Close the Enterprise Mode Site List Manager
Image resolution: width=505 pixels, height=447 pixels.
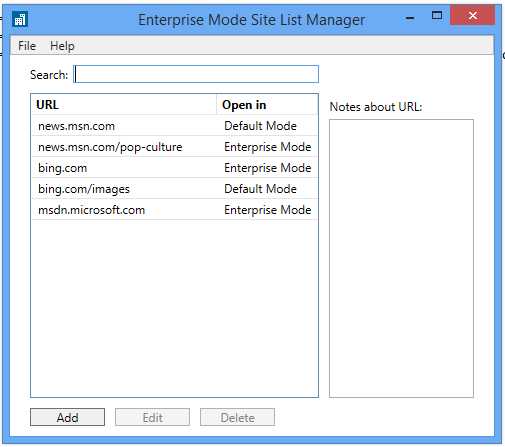click(472, 15)
